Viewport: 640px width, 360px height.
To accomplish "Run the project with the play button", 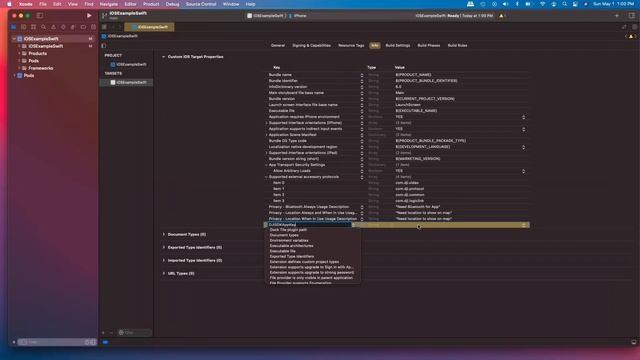I will (x=89, y=16).
